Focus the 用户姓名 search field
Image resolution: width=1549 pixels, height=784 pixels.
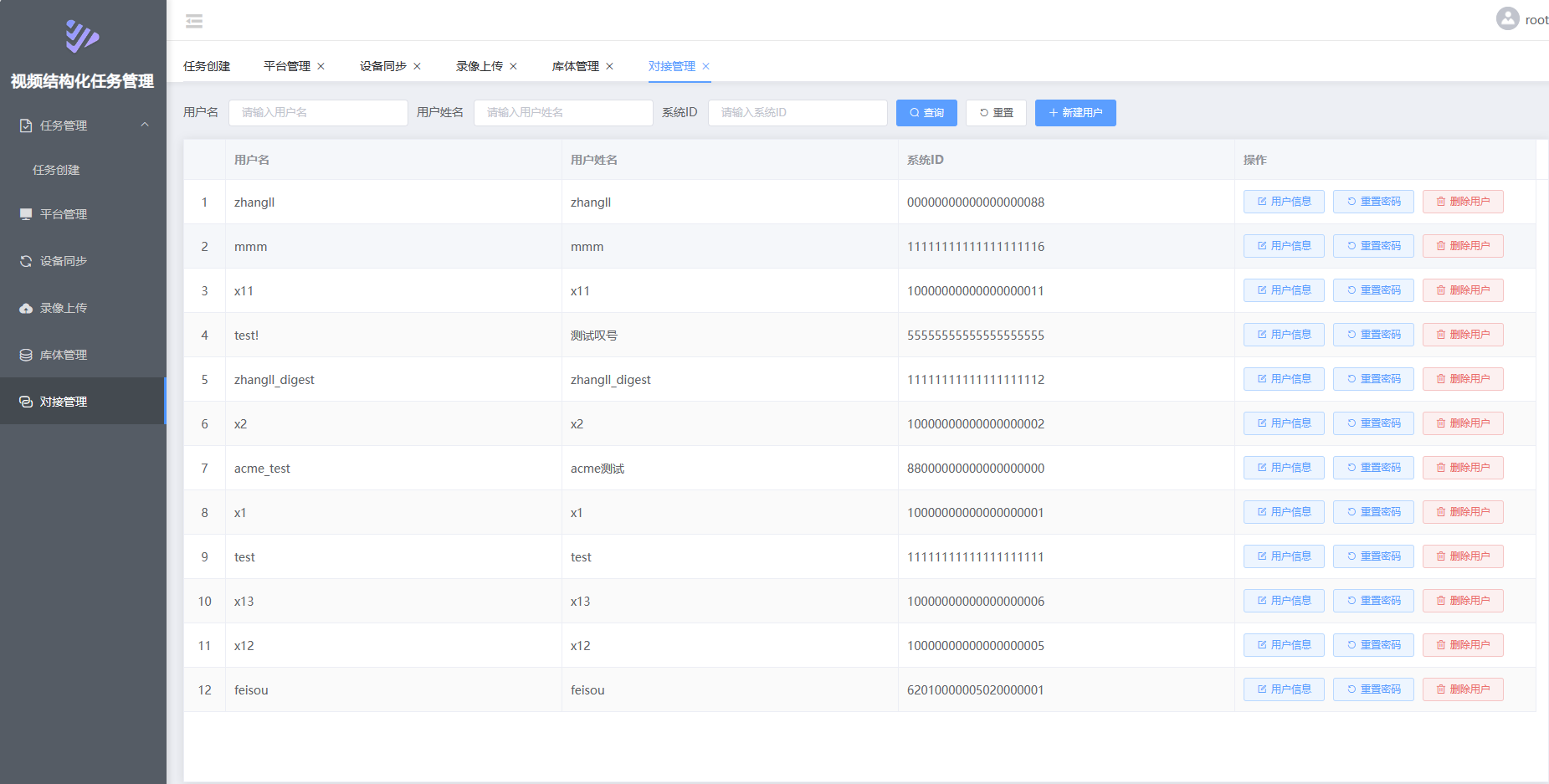tap(563, 113)
